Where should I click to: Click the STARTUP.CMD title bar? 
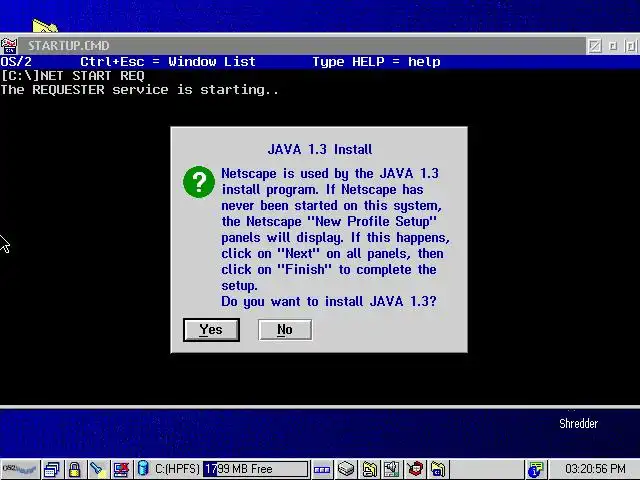click(302, 46)
